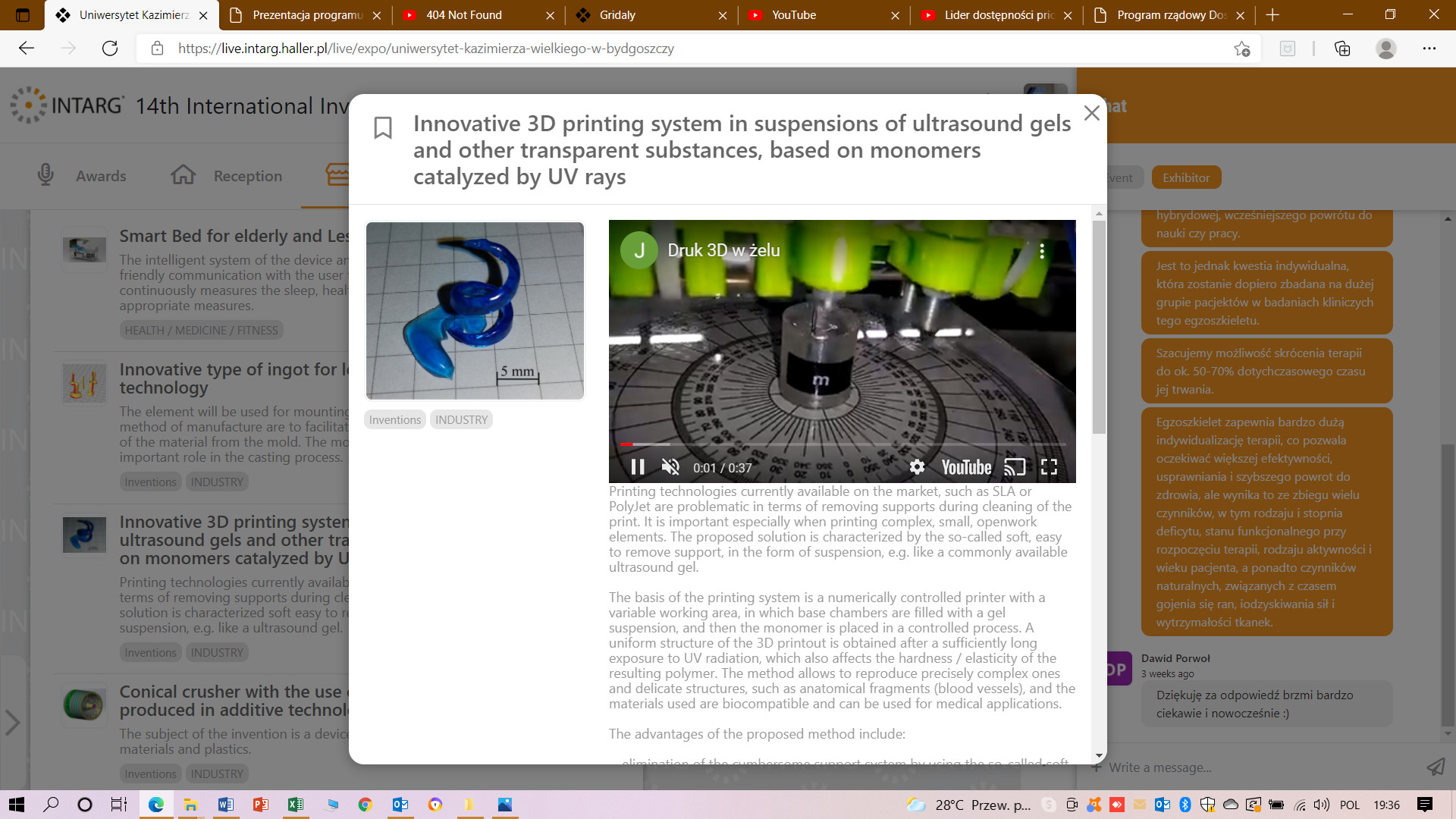Open File Explorer from the taskbar
The height and width of the screenshot is (819, 1456).
(191, 805)
